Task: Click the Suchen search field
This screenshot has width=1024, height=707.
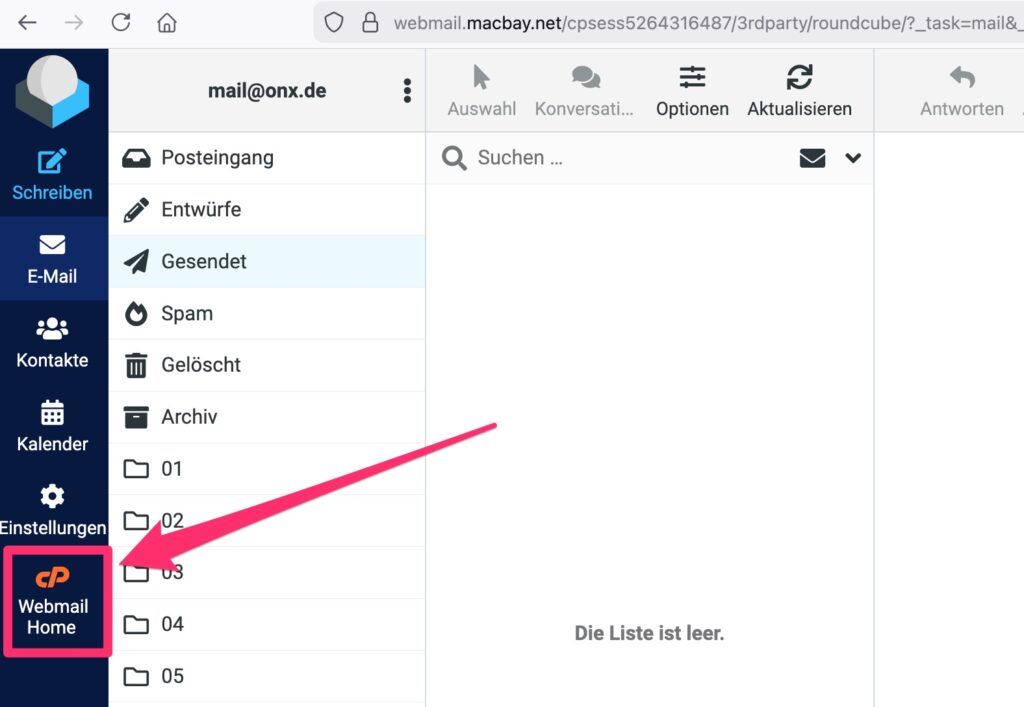Action: point(620,158)
